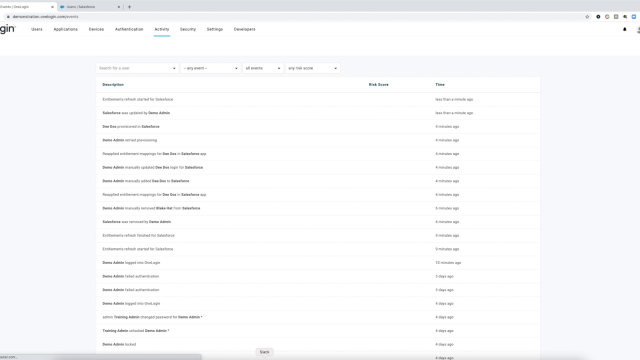Click the OneLogin logo

coord(7,29)
